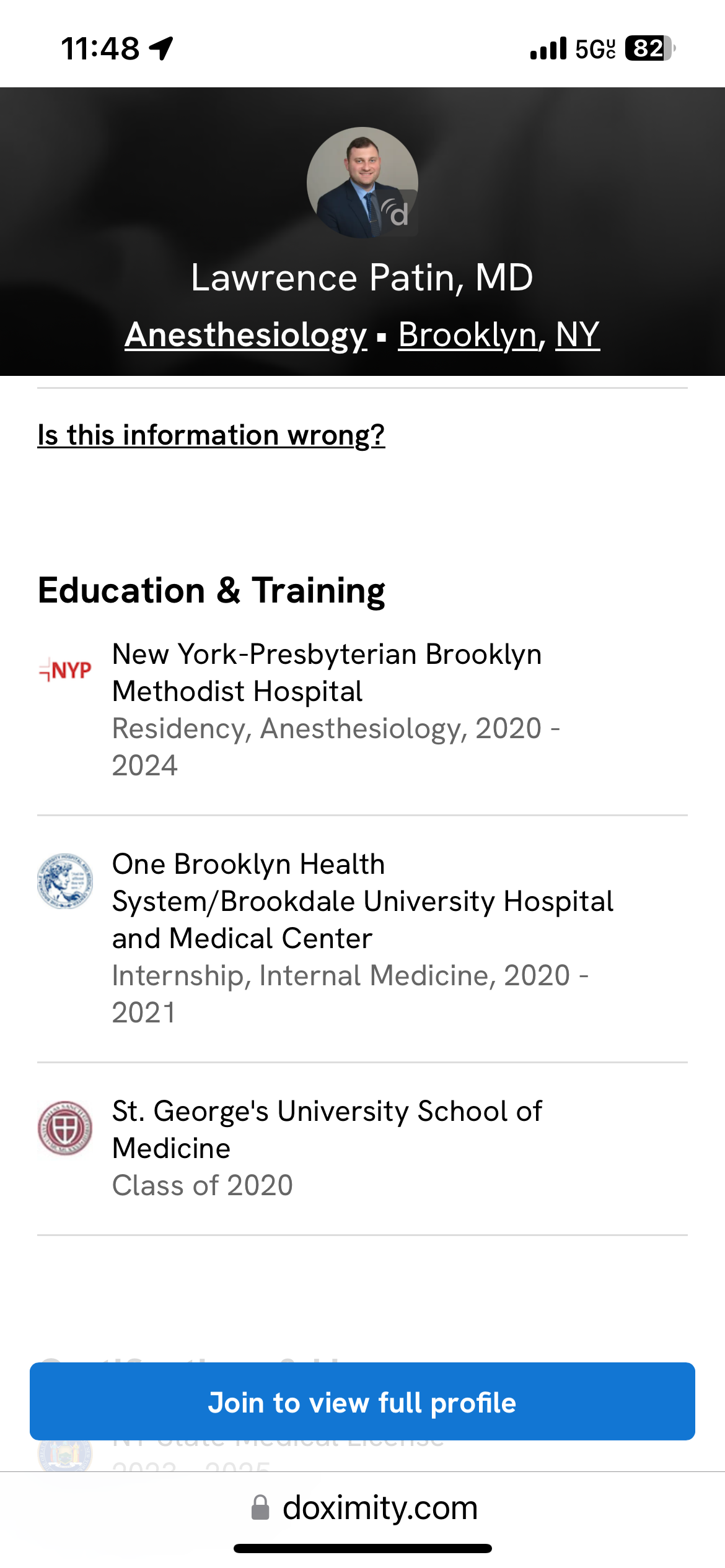Image resolution: width=725 pixels, height=1568 pixels.
Task: Tap the lock icon beside doximity.com
Action: click(x=260, y=1507)
